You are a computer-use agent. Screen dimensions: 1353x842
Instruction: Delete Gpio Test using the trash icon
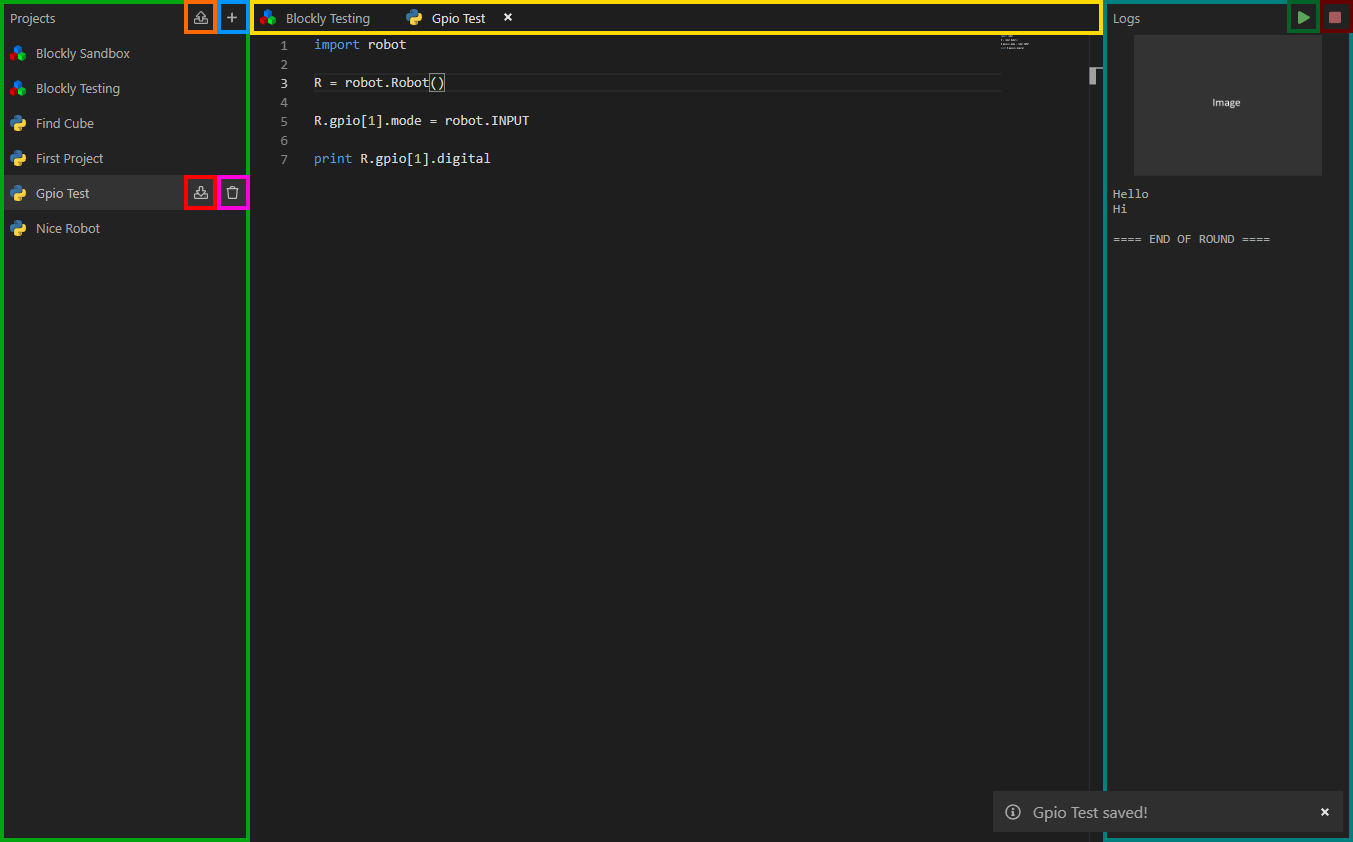pos(232,192)
